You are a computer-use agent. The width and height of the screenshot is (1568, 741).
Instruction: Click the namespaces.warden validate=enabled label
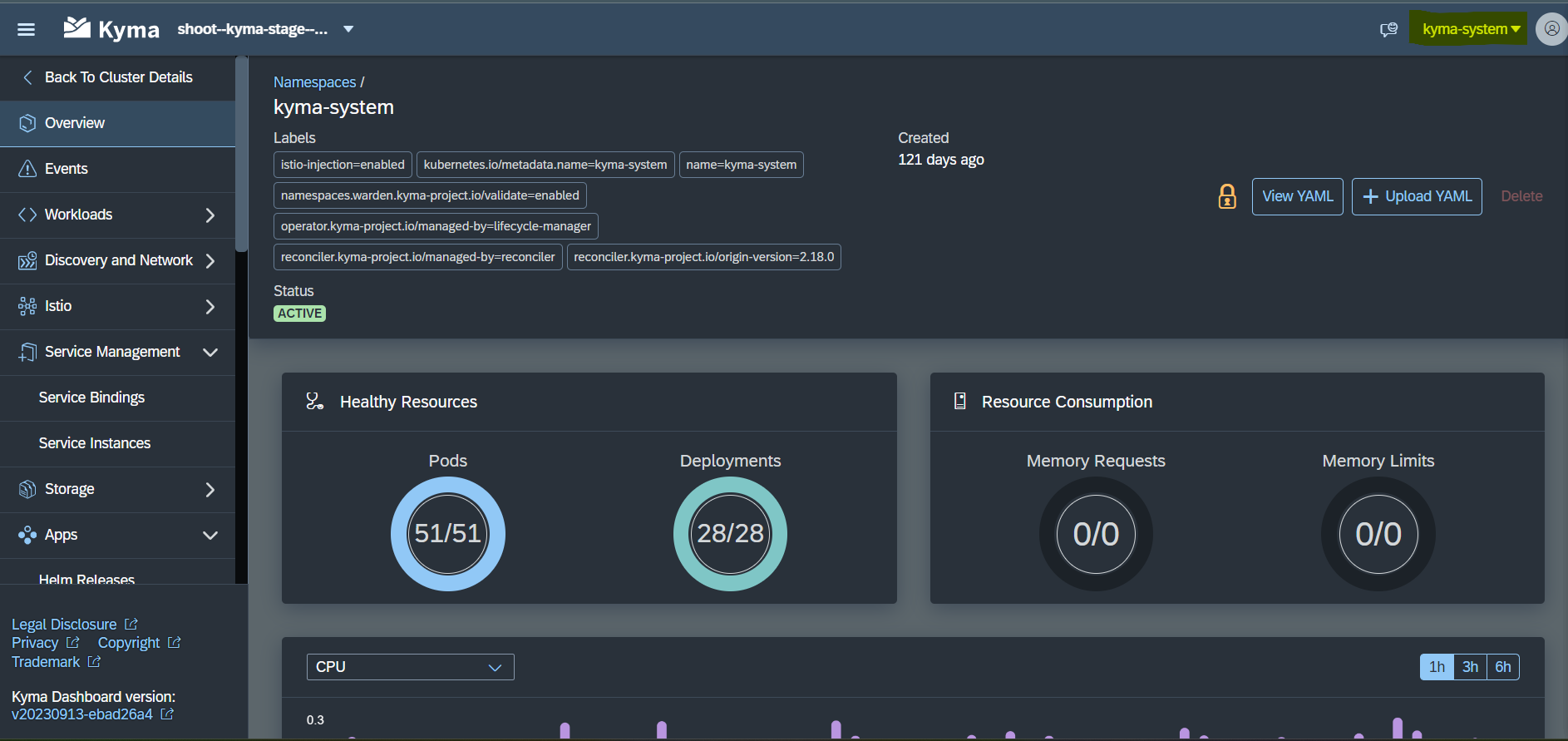point(430,195)
